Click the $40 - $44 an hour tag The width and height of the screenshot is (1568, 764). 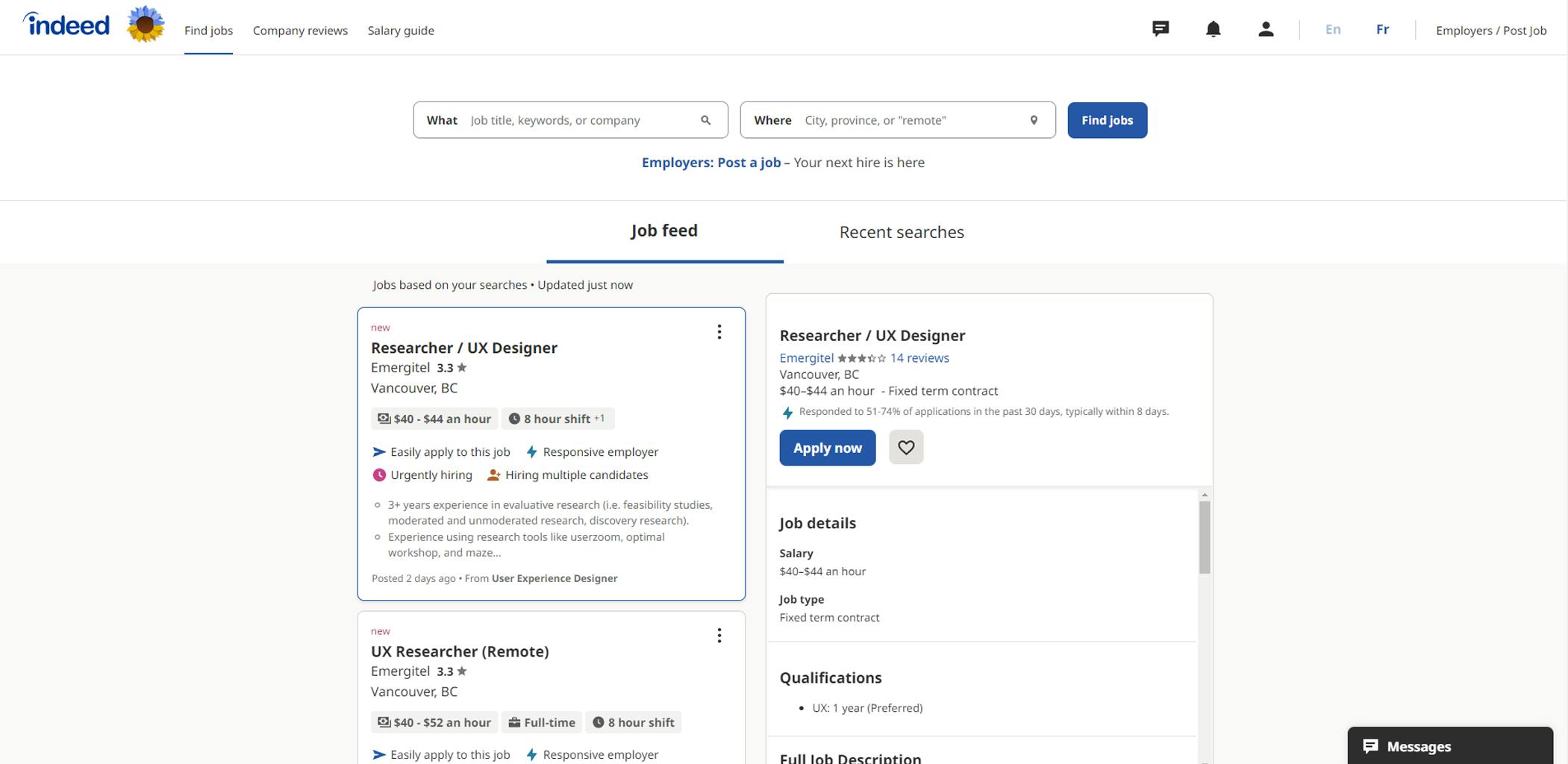(x=434, y=419)
